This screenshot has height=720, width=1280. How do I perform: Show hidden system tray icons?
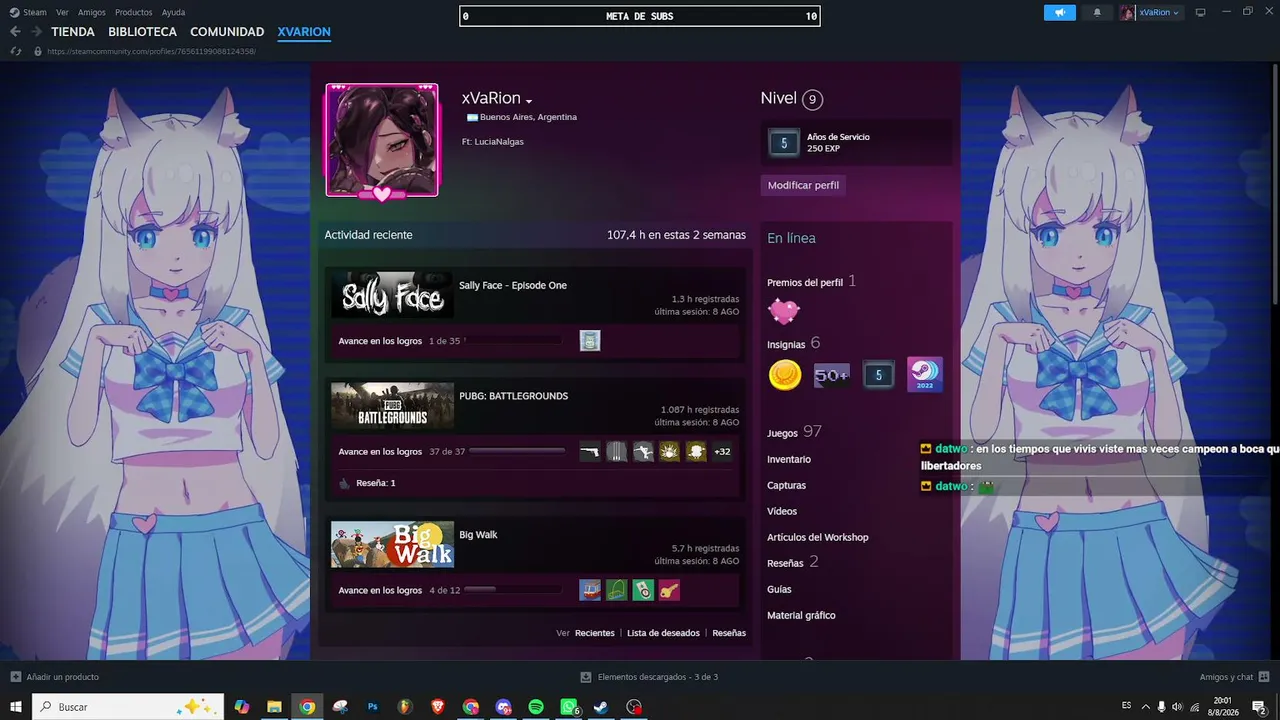click(1146, 707)
